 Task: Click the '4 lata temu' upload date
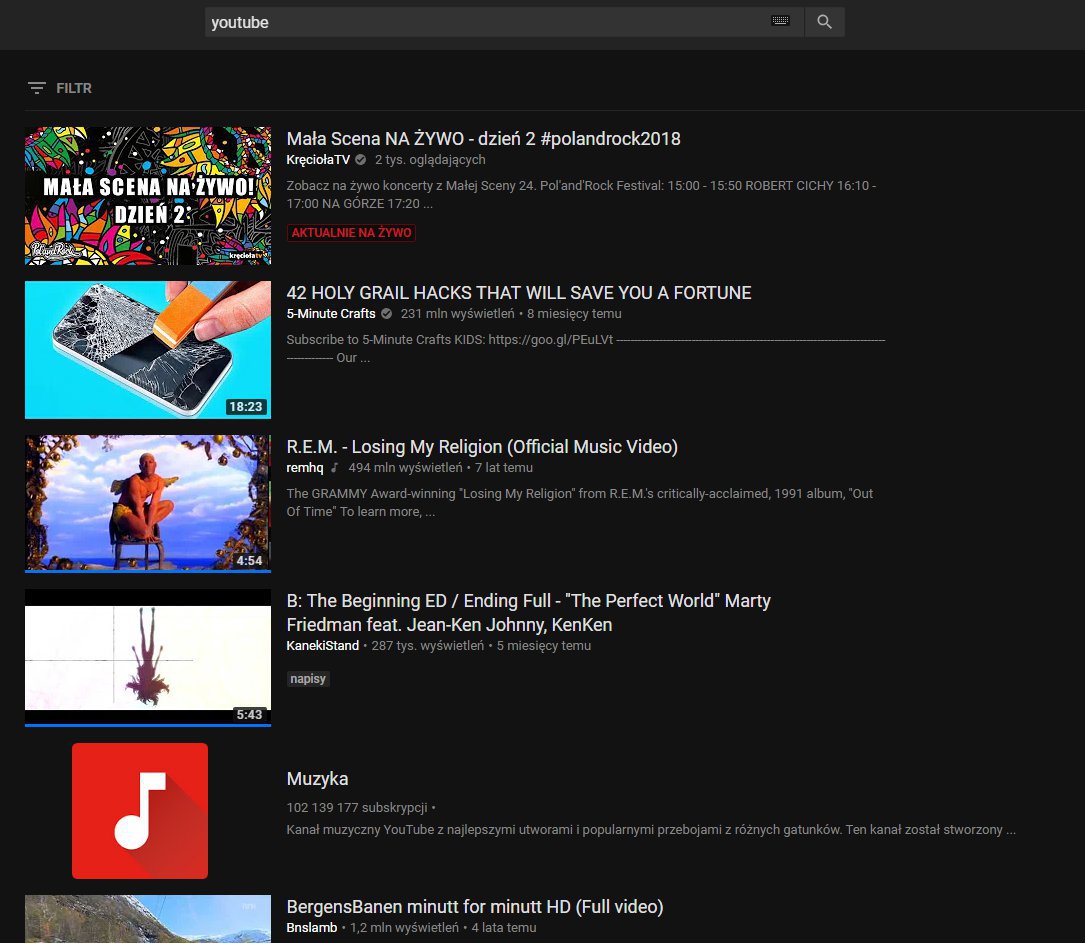point(504,928)
